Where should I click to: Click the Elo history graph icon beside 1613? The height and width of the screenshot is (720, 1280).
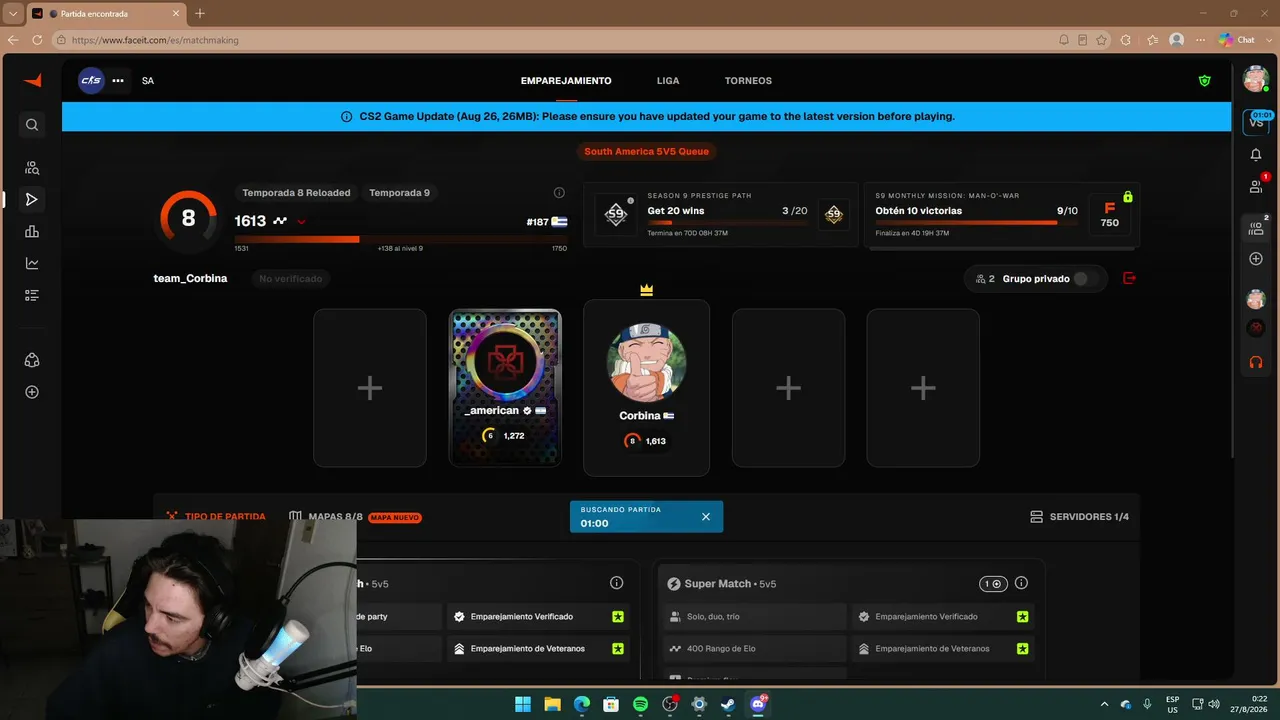pos(280,221)
